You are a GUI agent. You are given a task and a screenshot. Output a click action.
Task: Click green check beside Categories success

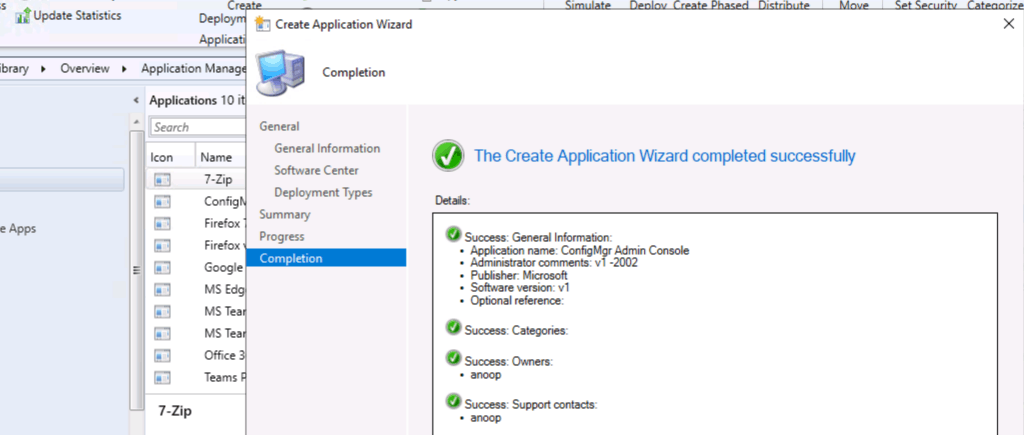tap(453, 327)
